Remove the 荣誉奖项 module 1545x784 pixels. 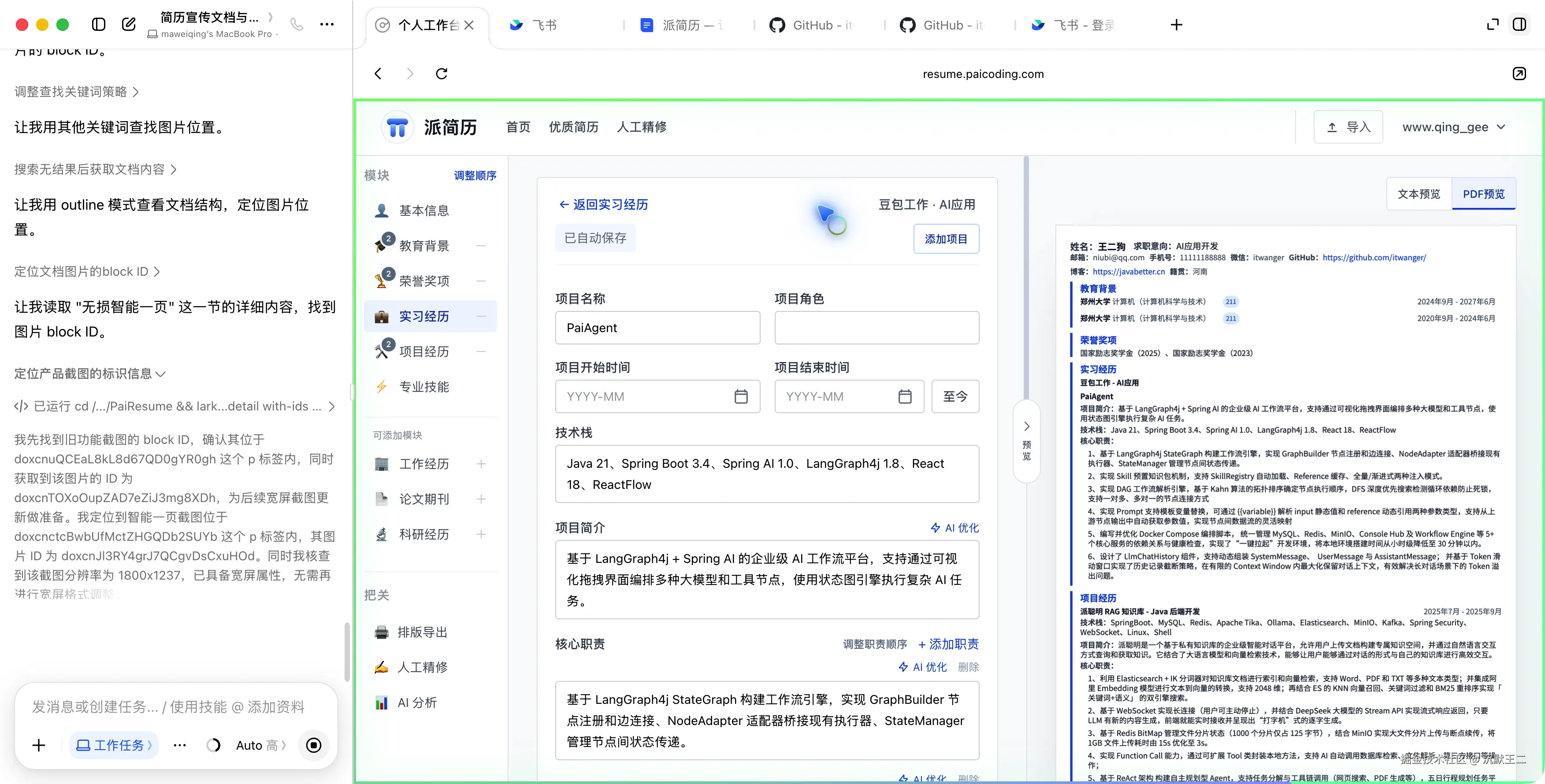click(x=481, y=281)
